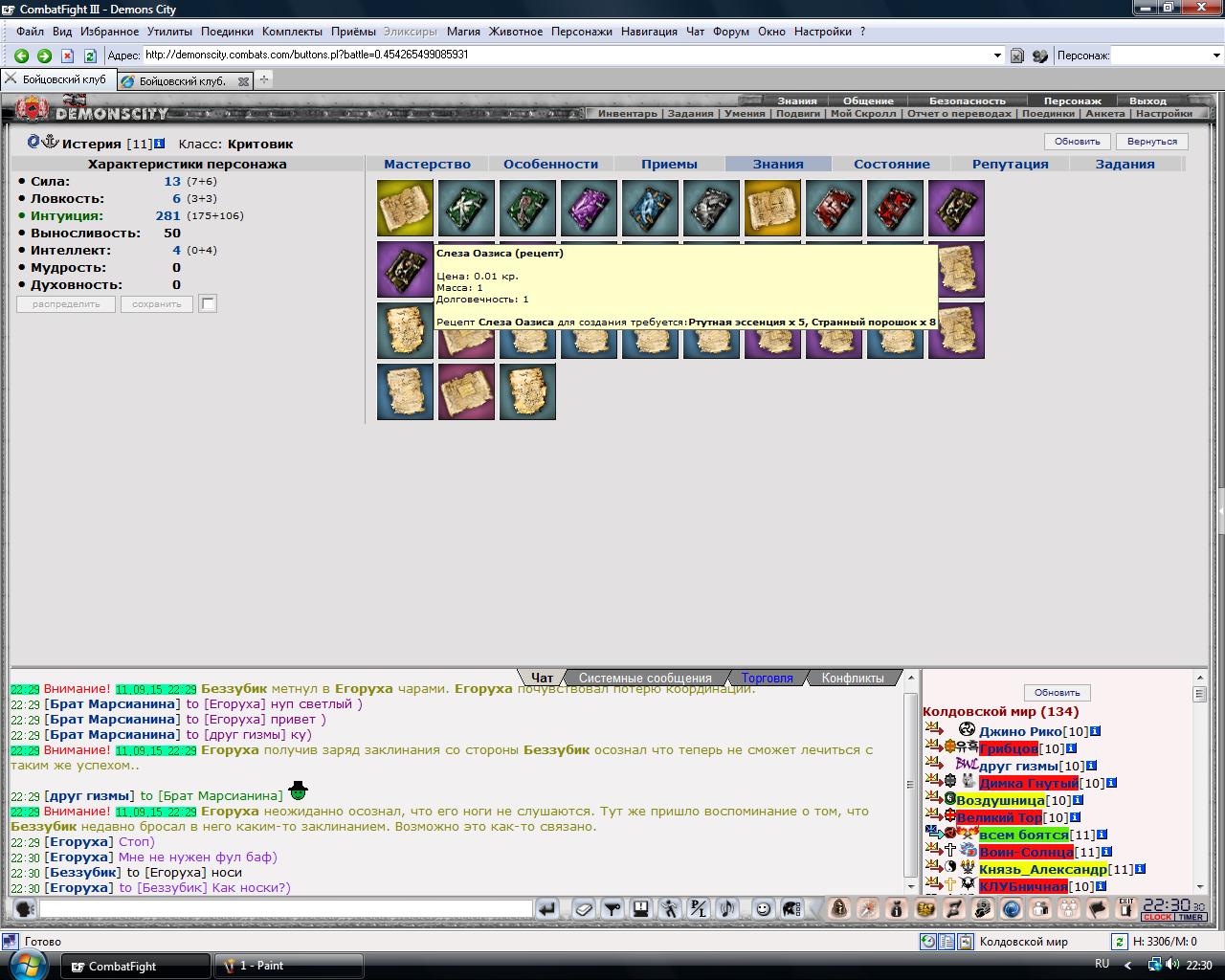
Task: Switch to the Репутация tab
Action: pyautogui.click(x=1010, y=164)
